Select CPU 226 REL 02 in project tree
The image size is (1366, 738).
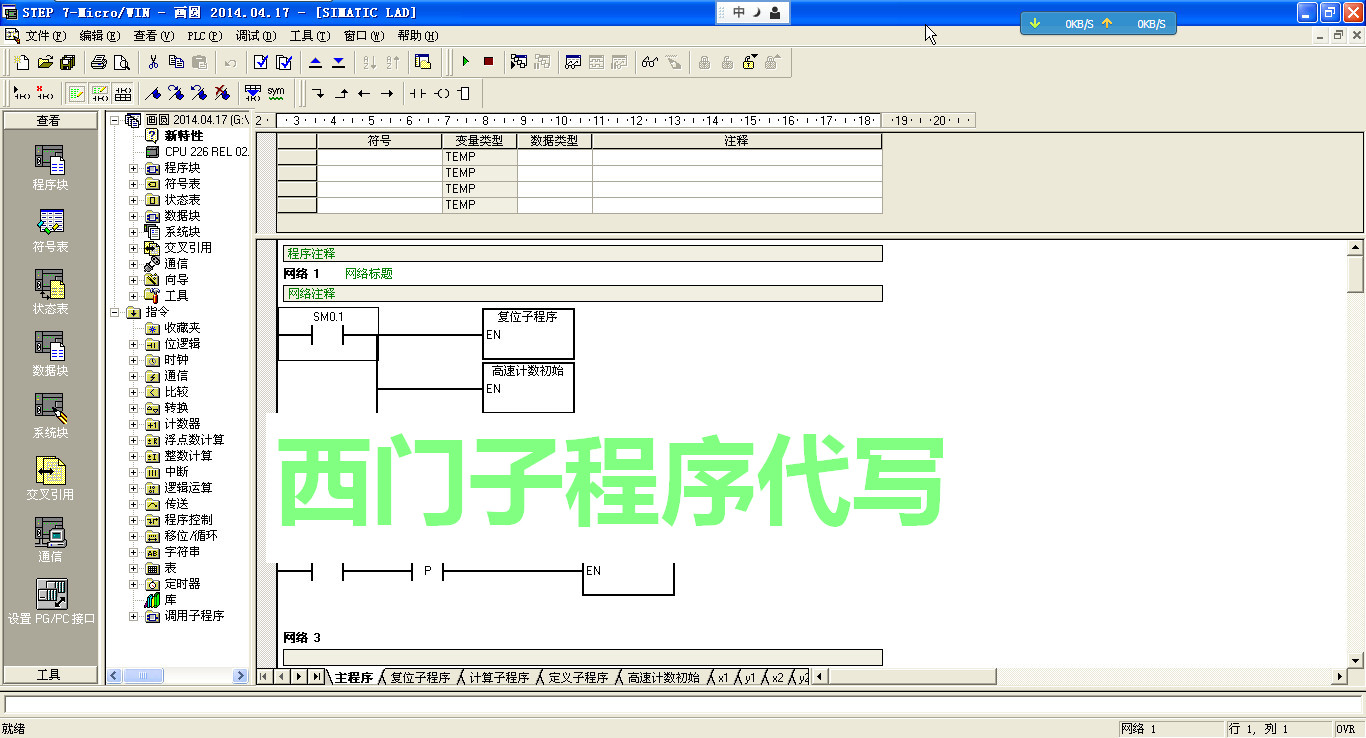point(206,152)
